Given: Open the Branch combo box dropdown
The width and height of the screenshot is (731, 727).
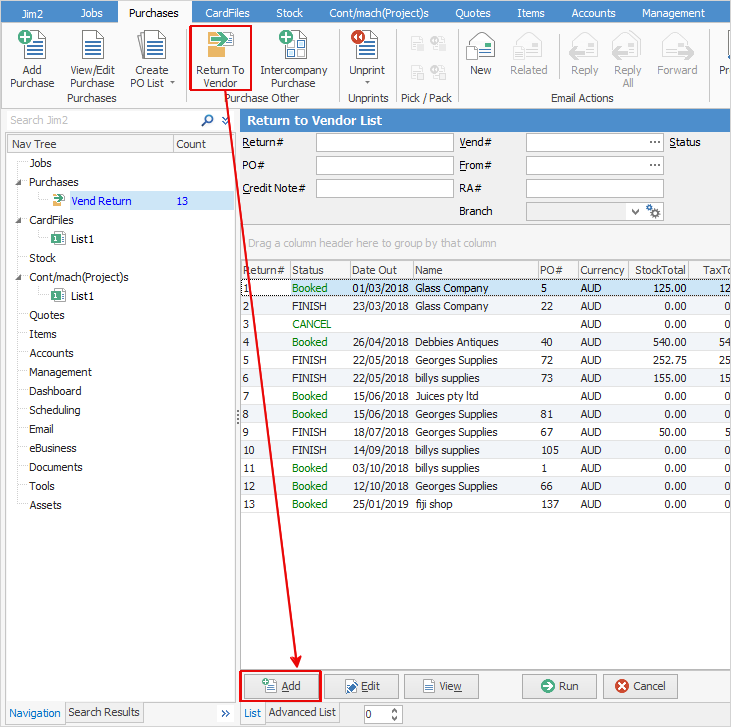Looking at the screenshot, I should pyautogui.click(x=634, y=212).
